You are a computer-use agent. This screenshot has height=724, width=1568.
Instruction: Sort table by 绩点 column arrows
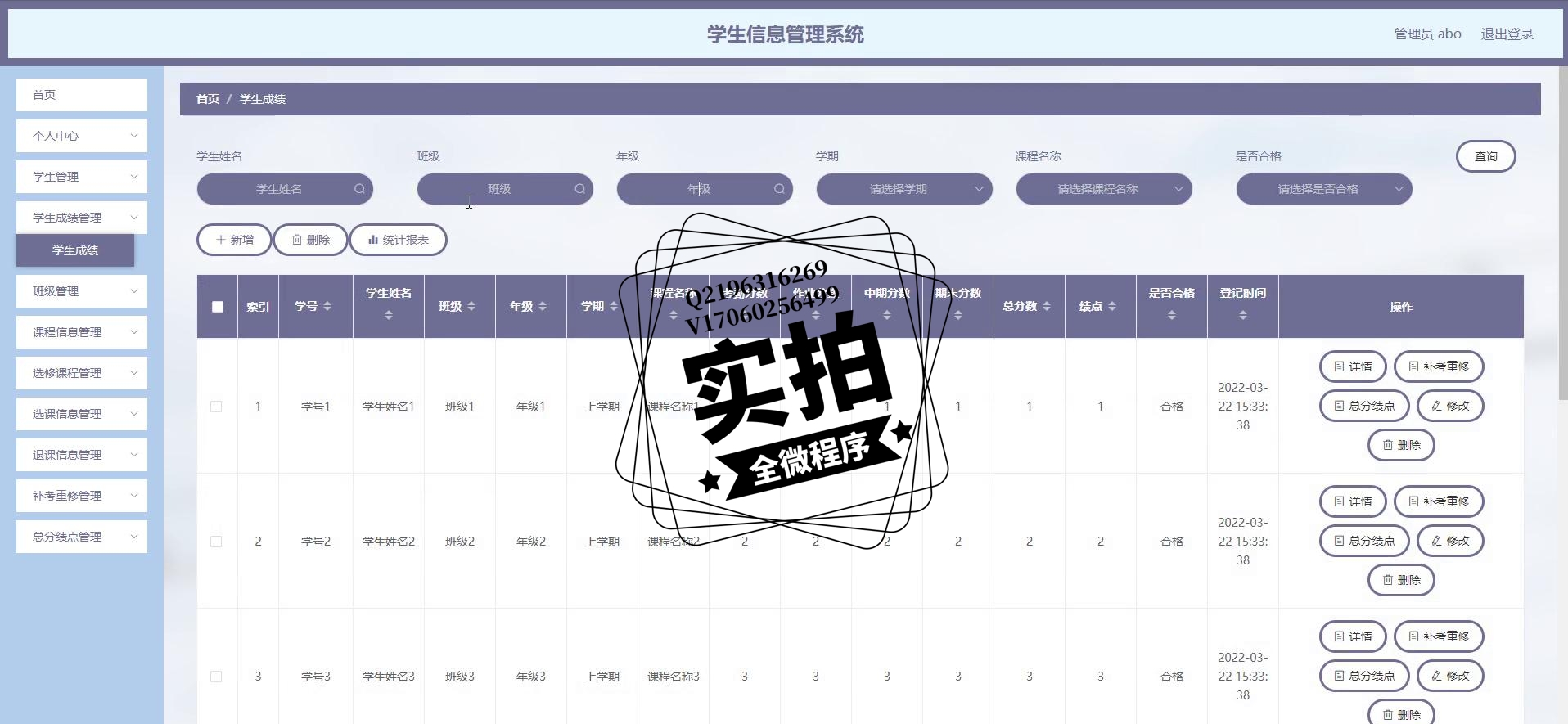click(x=1112, y=306)
